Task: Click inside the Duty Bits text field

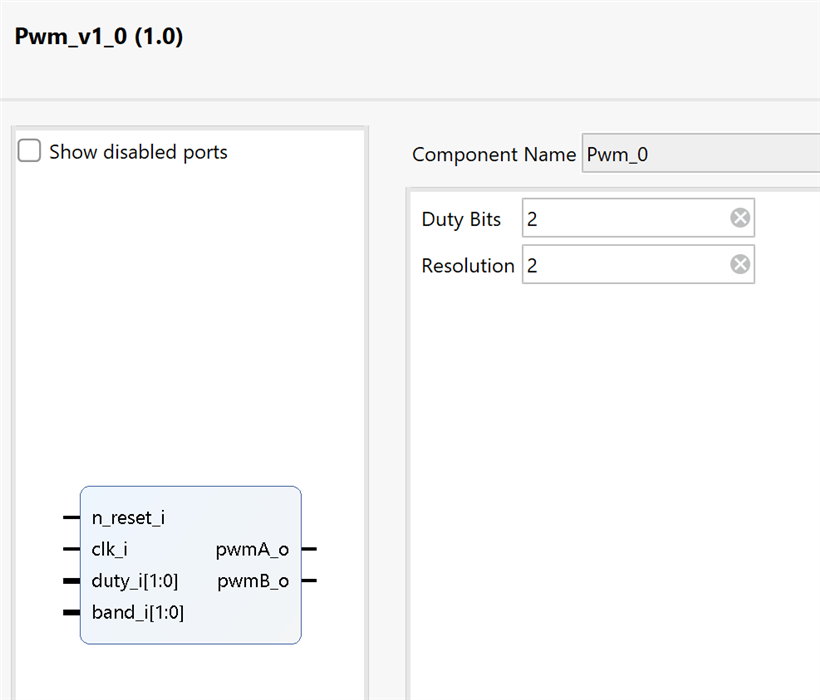Action: coord(622,218)
